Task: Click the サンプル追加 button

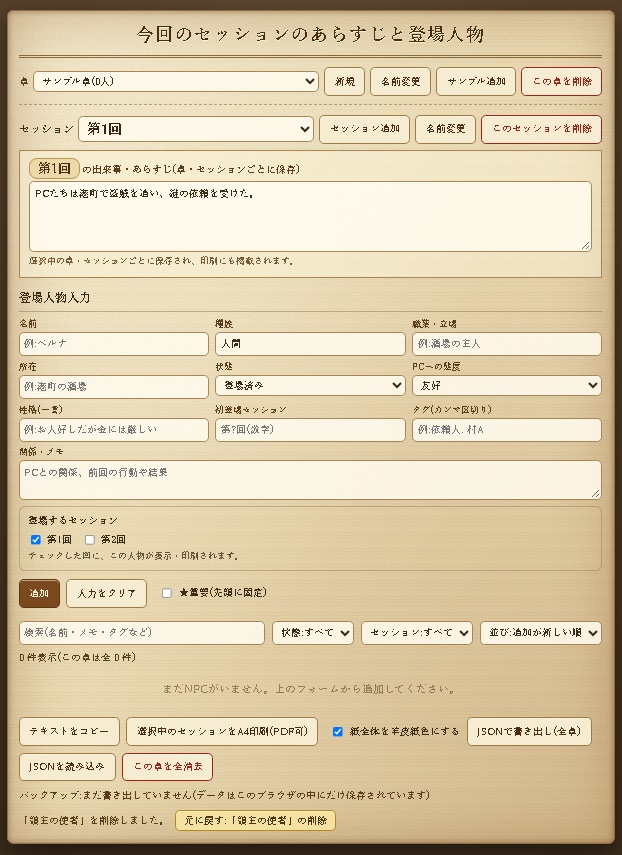Action: [476, 82]
